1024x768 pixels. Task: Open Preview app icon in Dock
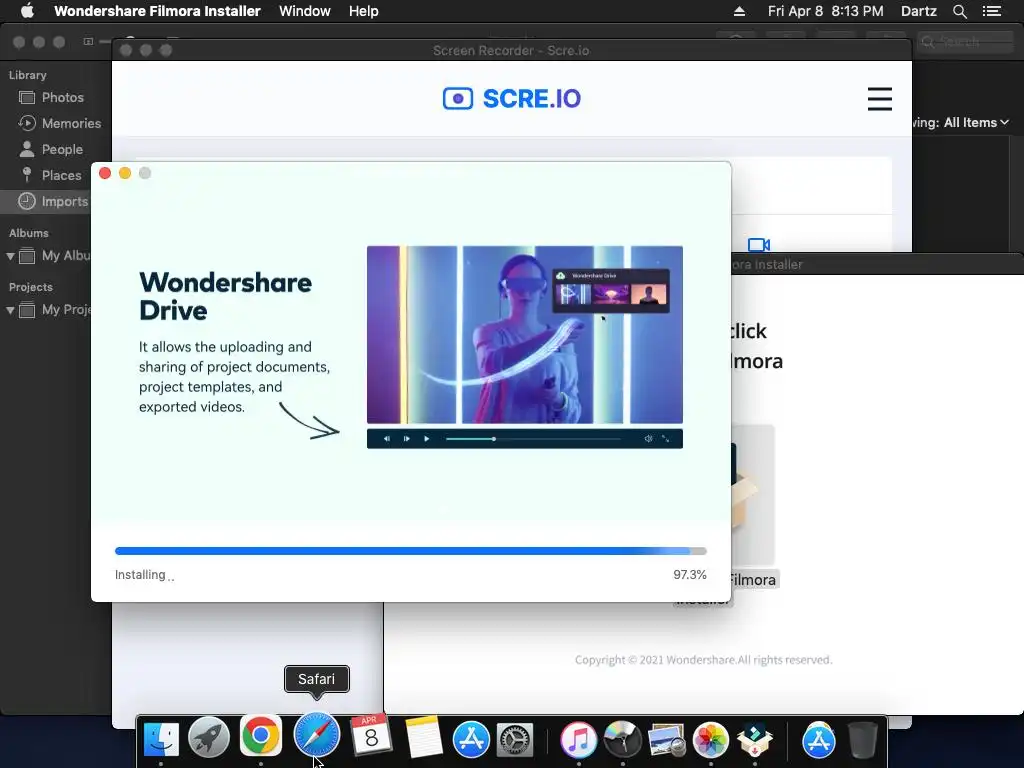666,741
